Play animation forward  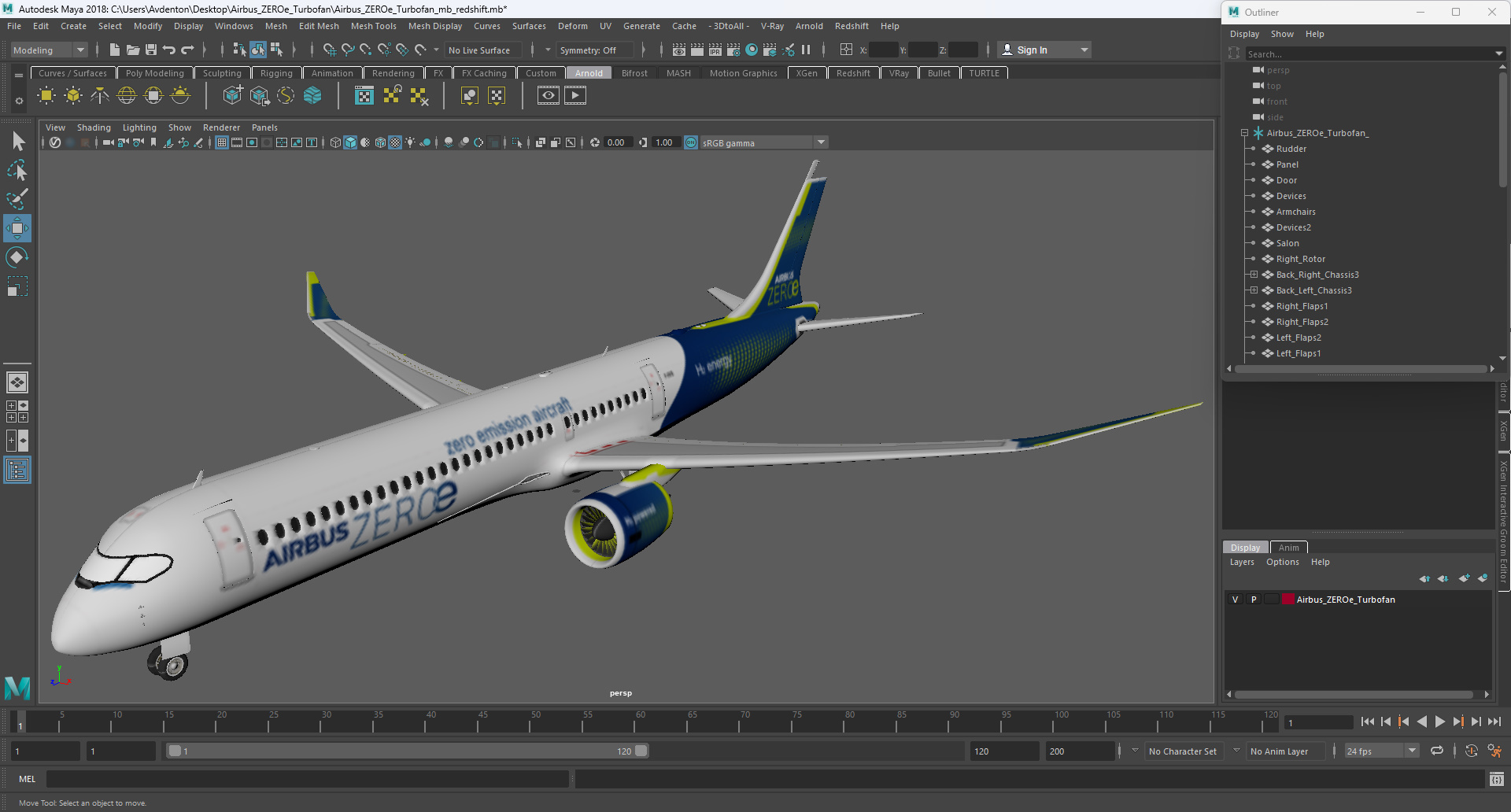pos(1439,722)
